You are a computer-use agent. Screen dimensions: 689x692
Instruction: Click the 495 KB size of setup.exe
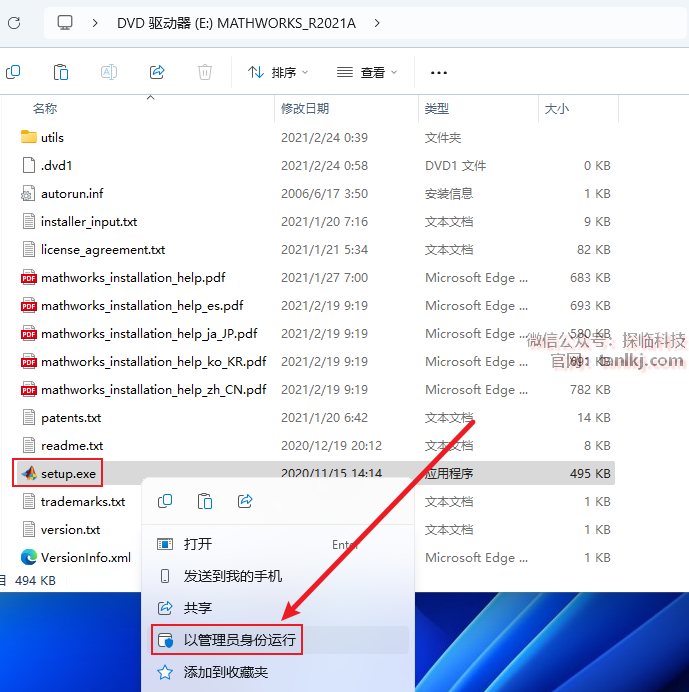click(x=590, y=474)
